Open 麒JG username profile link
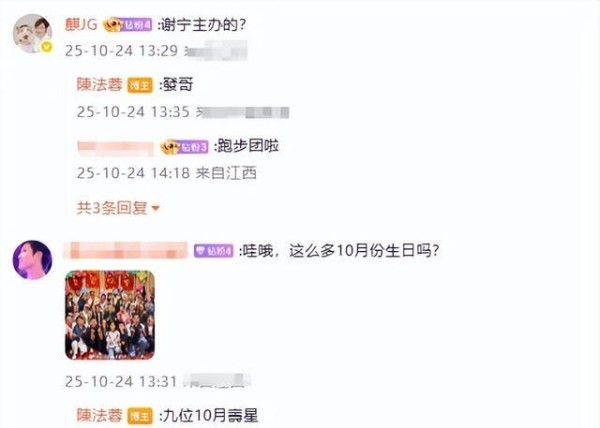Screen dimensions: 600x428 81,25
